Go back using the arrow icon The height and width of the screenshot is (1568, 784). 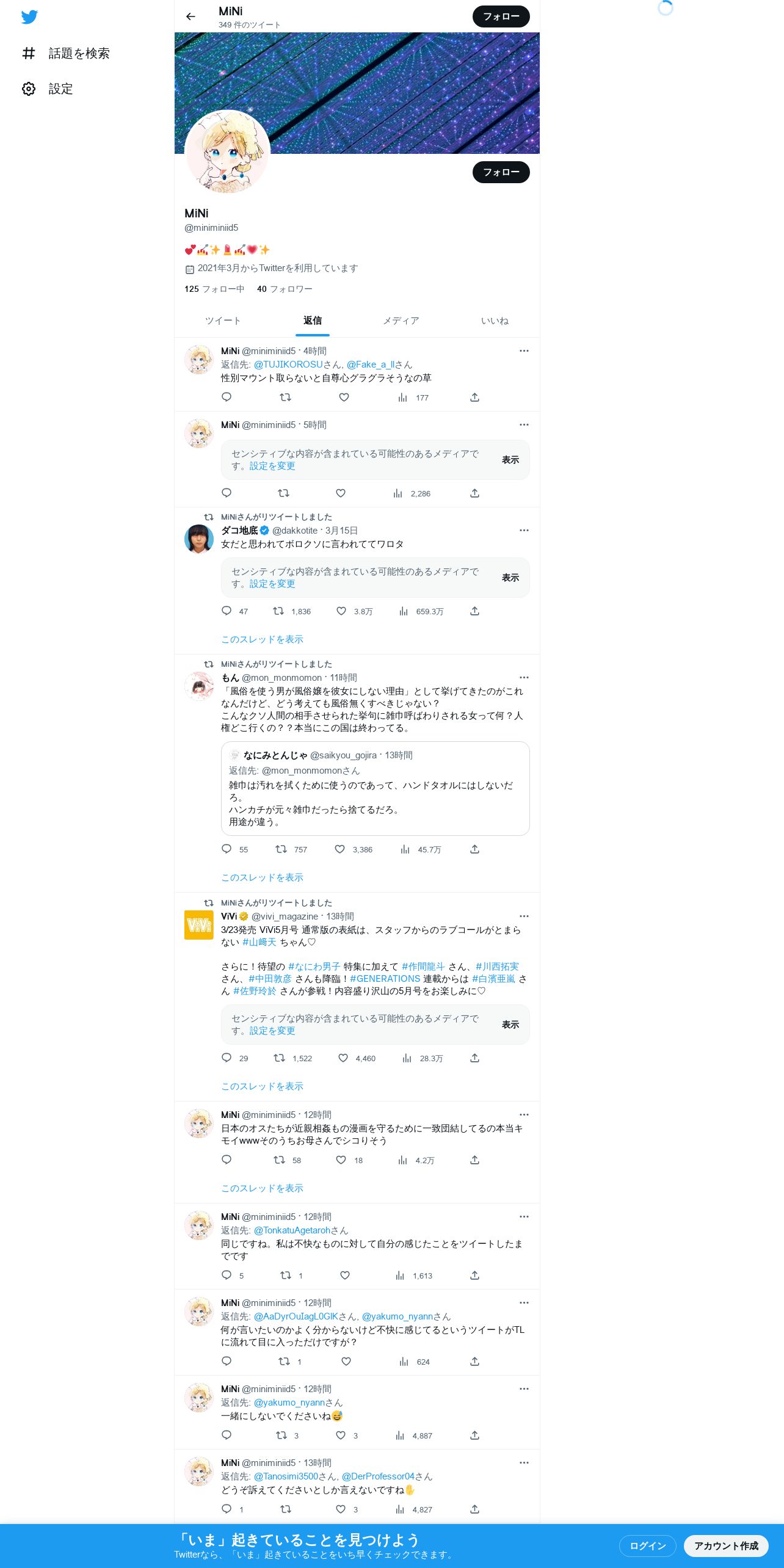[191, 16]
